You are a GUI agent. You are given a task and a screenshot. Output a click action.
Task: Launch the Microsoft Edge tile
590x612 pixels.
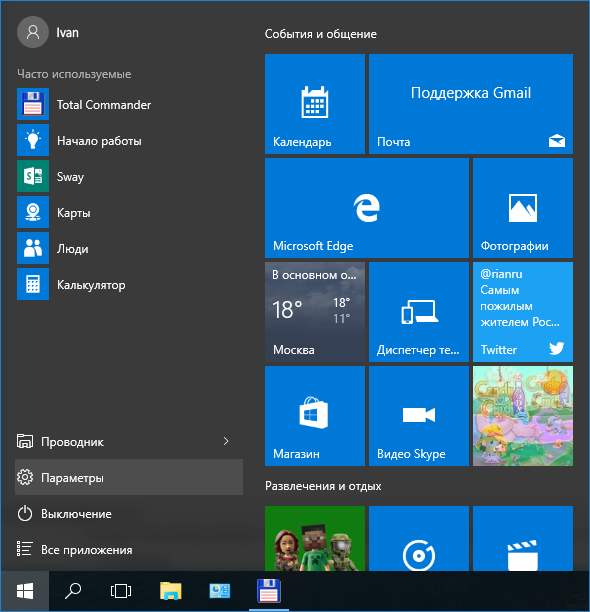pos(367,208)
